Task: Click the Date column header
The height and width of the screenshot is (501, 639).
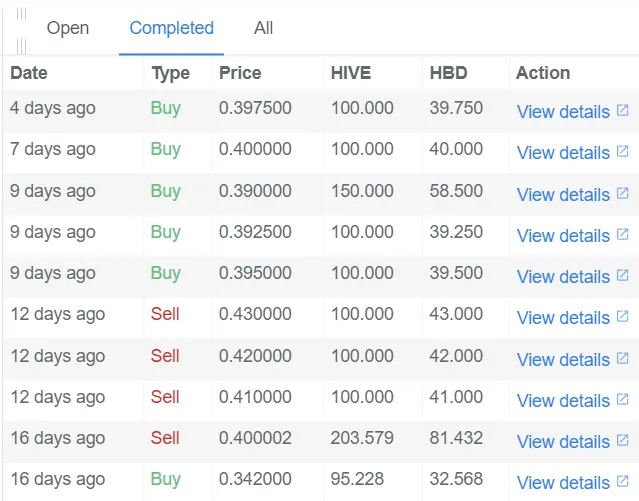Action: (29, 73)
